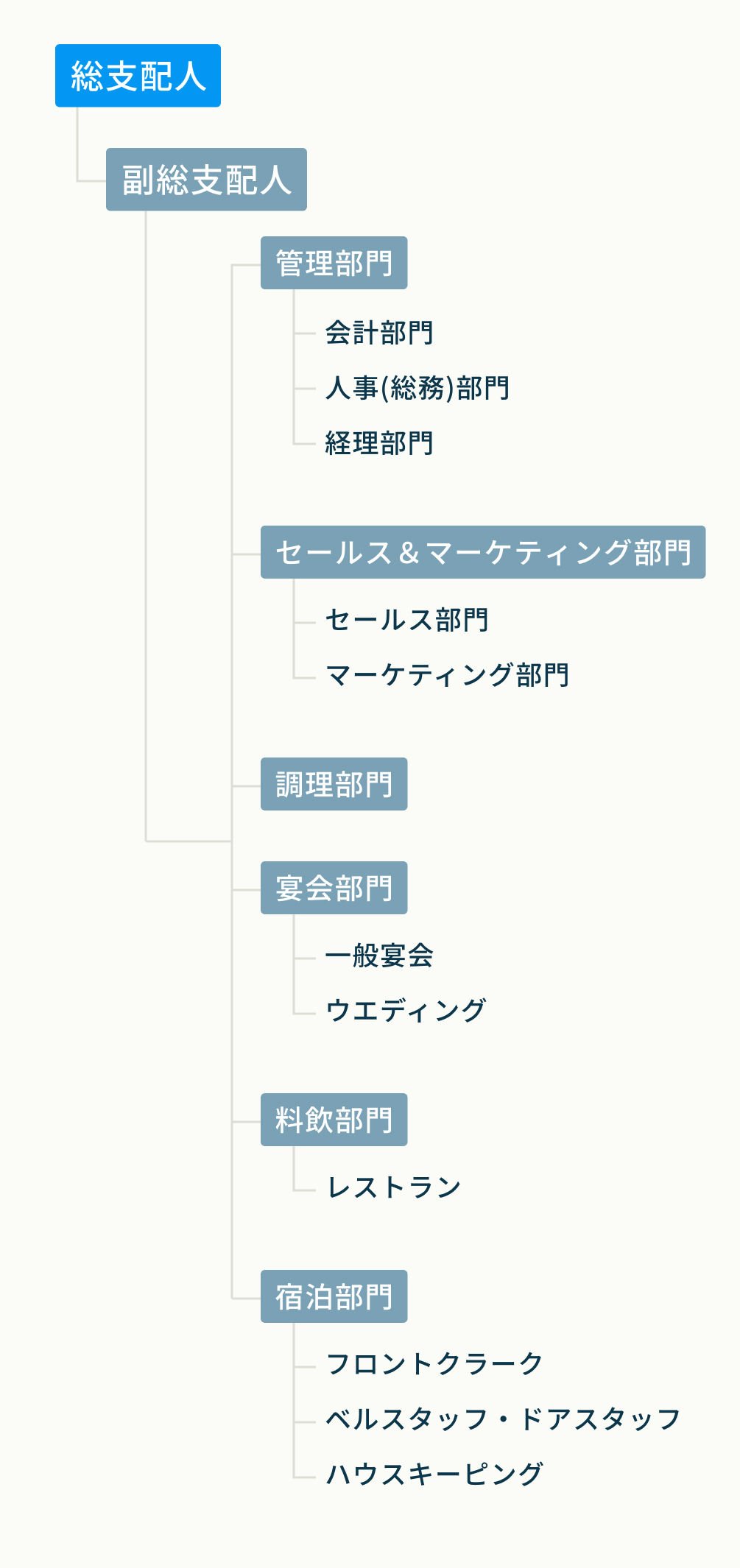Select the セールス部門 entry

[407, 620]
